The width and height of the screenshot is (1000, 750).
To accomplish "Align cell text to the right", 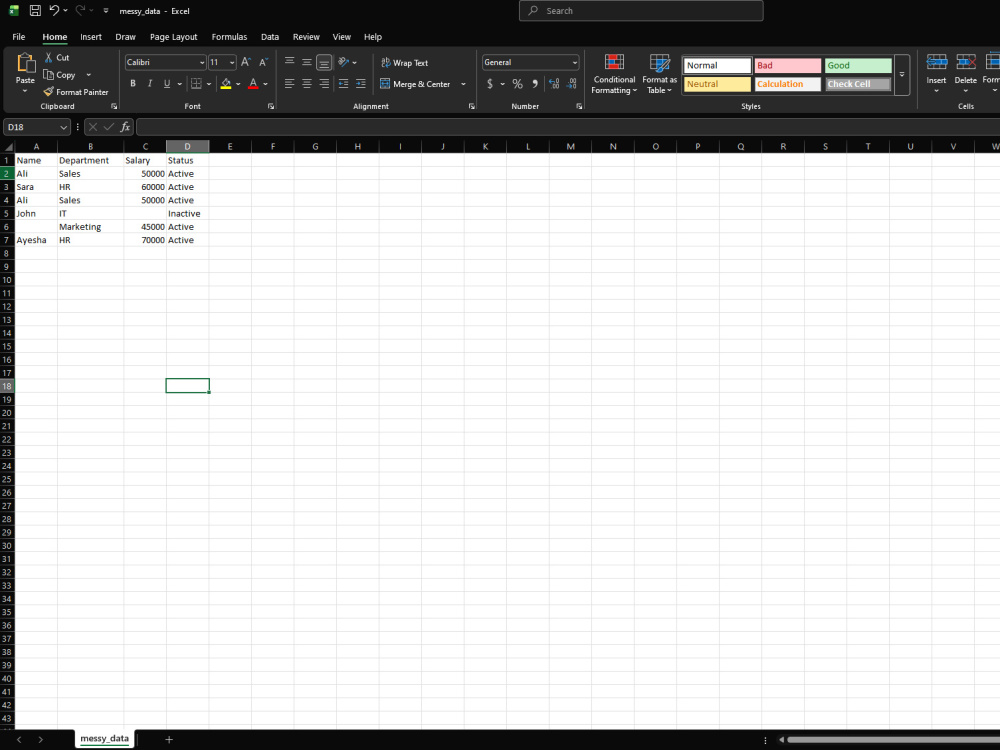I will (324, 84).
